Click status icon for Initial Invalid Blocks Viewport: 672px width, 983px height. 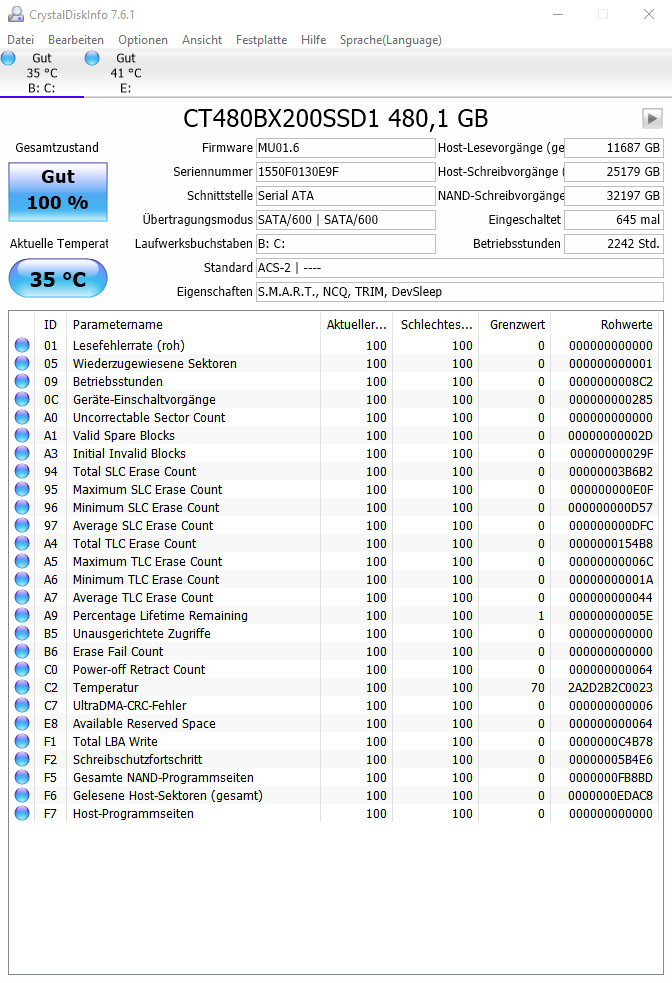pyautogui.click(x=22, y=453)
